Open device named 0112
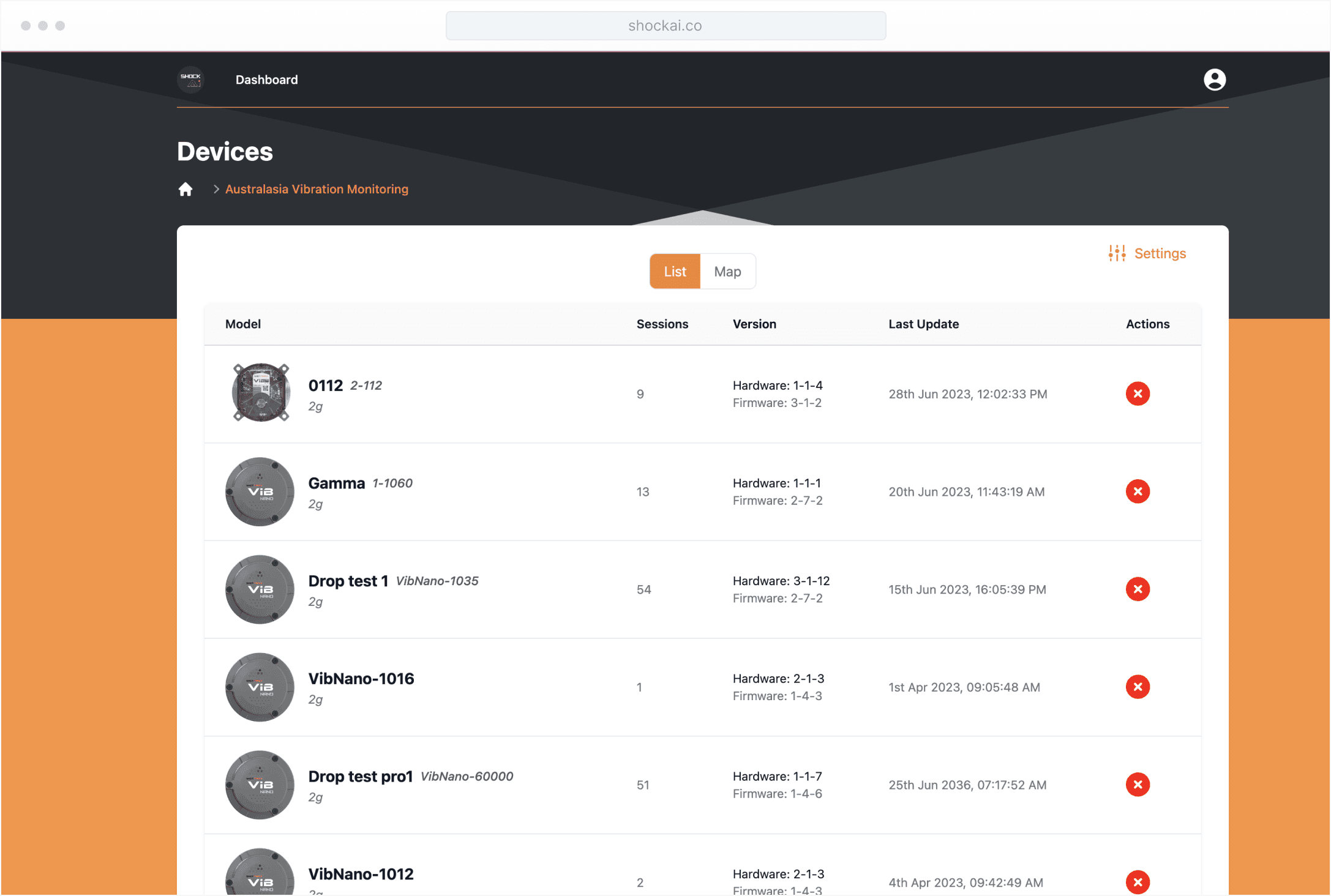Screen dimensions: 1331x896 tap(325, 386)
